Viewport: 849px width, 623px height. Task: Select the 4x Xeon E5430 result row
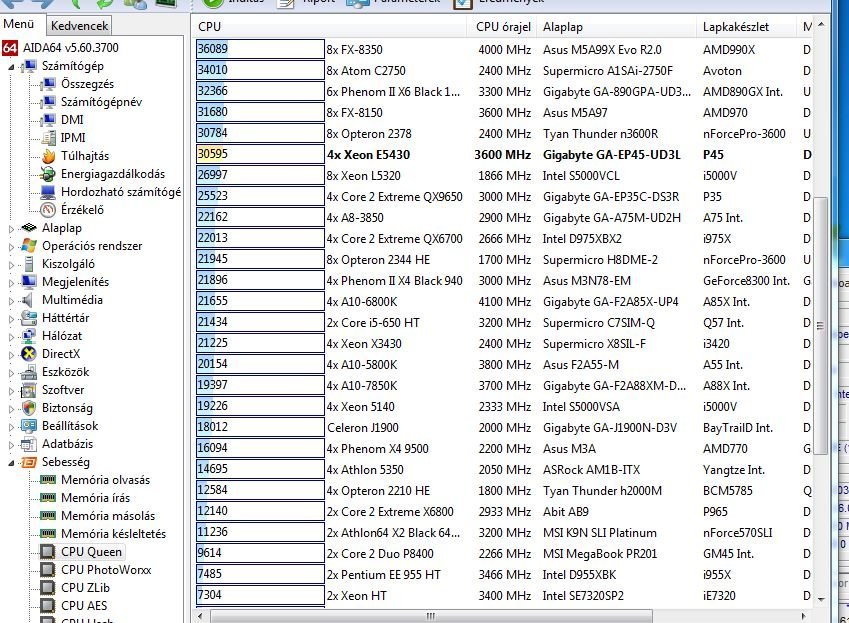pos(504,154)
